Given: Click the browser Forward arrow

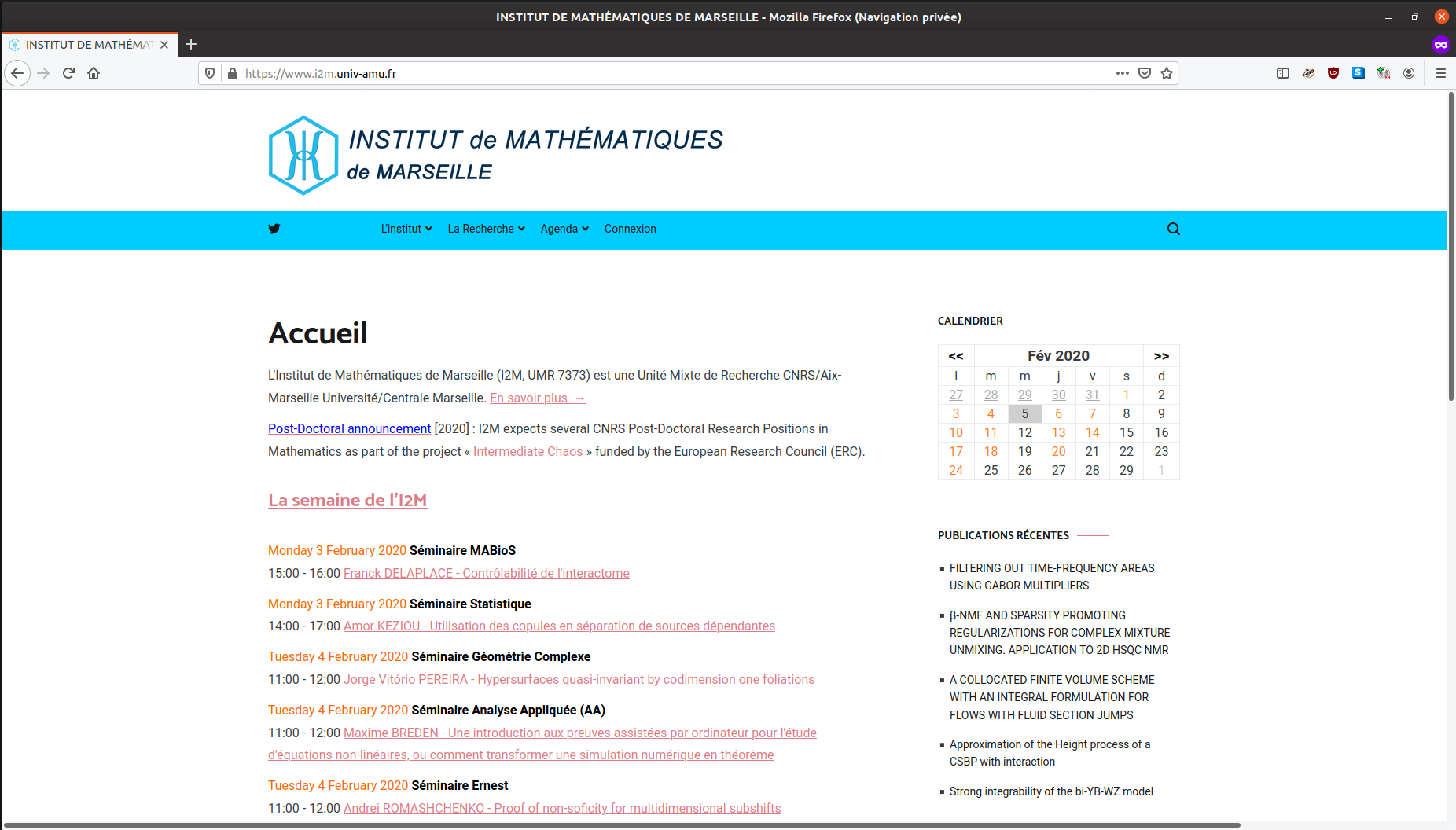Looking at the screenshot, I should pos(43,73).
